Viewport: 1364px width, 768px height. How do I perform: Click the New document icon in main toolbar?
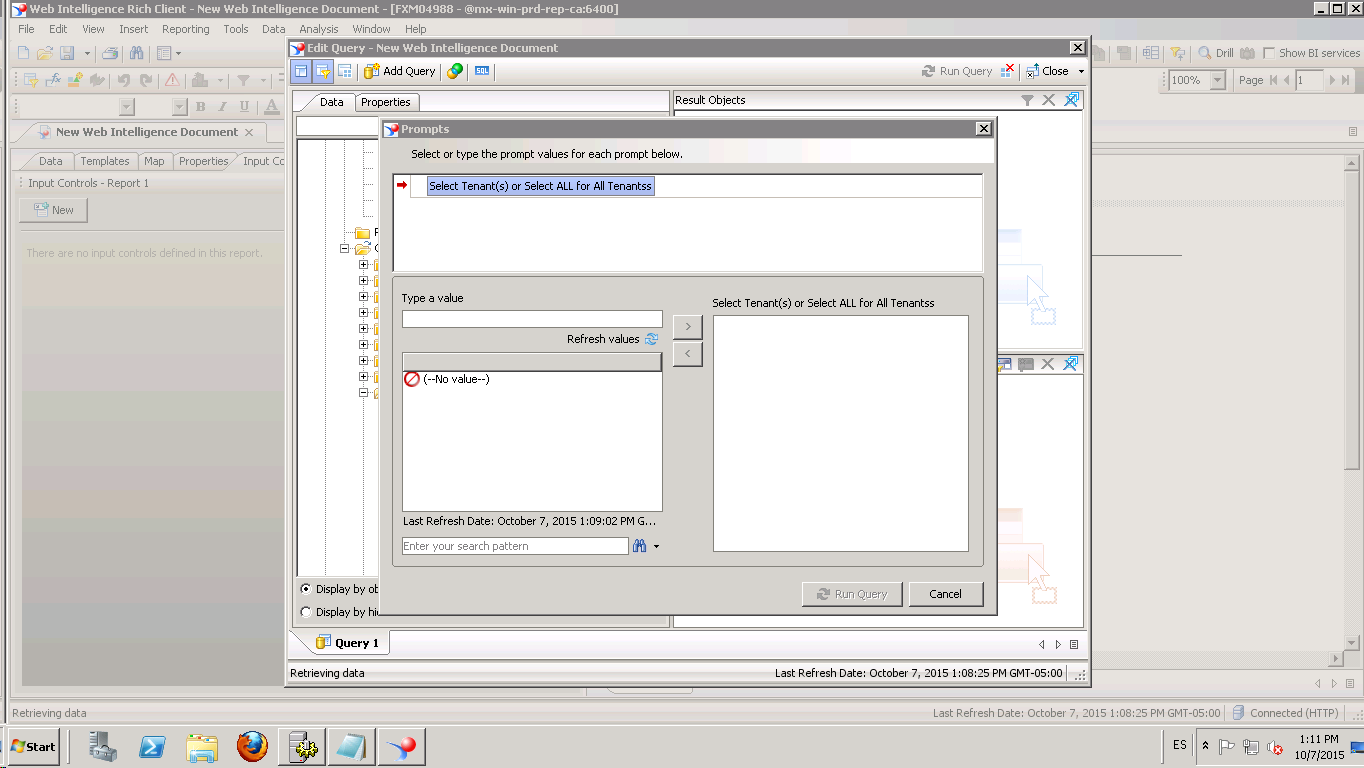[24, 53]
